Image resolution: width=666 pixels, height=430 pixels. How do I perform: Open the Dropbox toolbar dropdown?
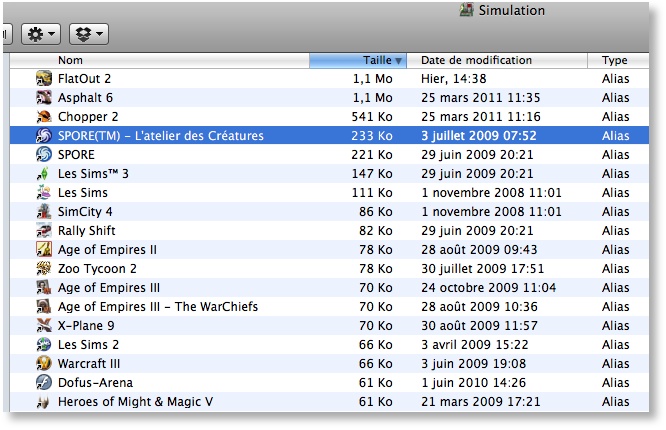(89, 34)
